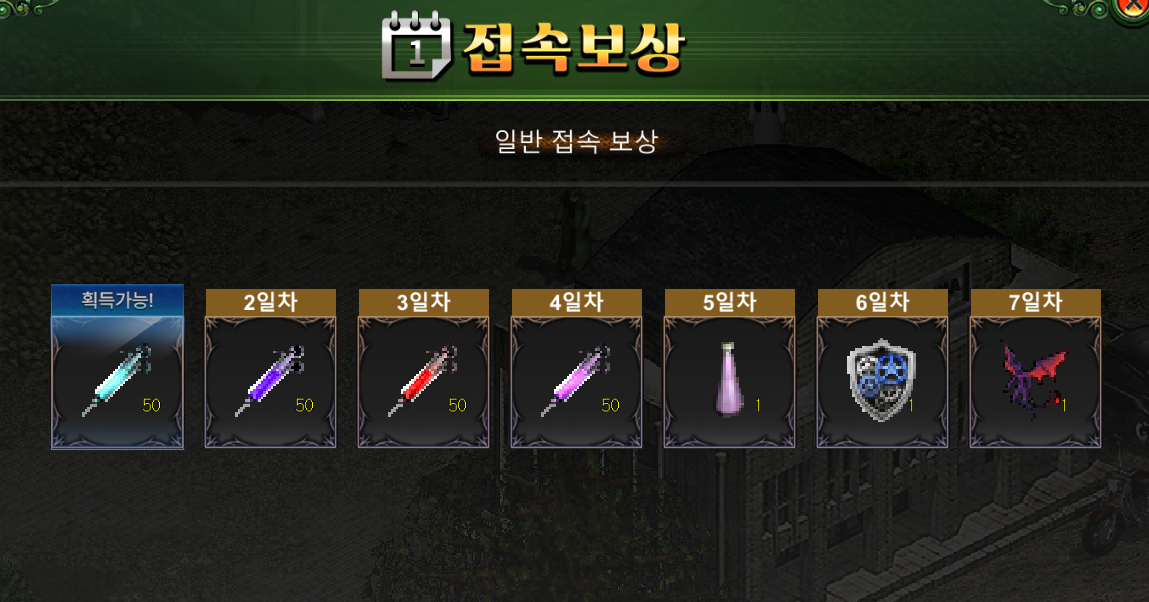Screen dimensions: 1149x602
Task: Click the 일반 접속 보상 section title
Action: pos(576,141)
